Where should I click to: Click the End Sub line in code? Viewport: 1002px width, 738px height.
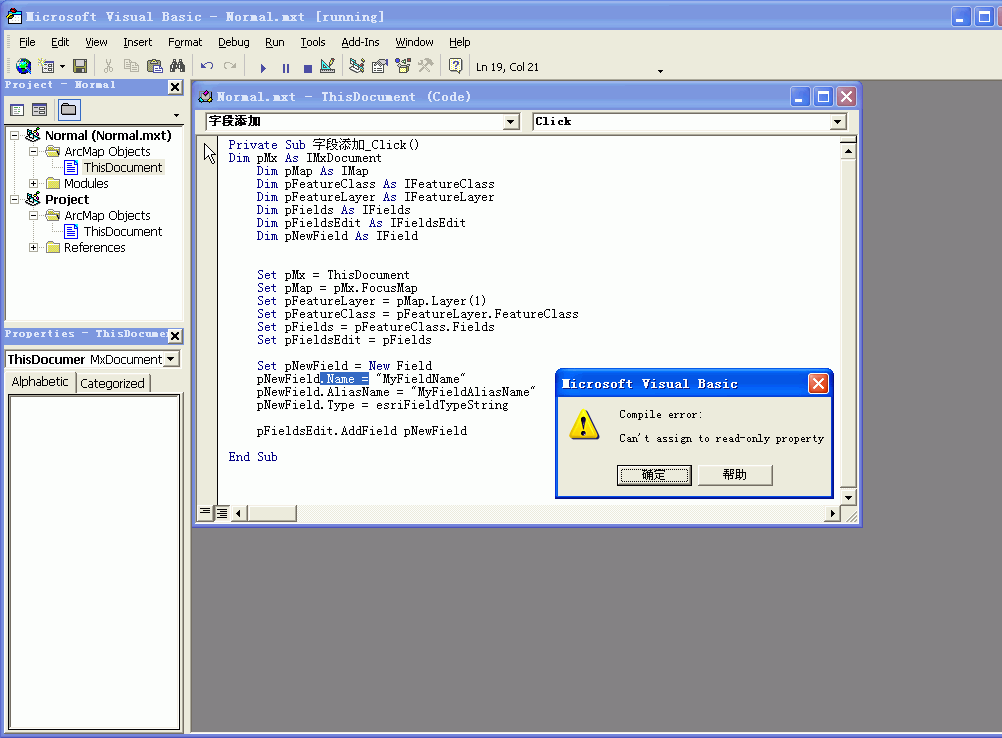point(253,457)
